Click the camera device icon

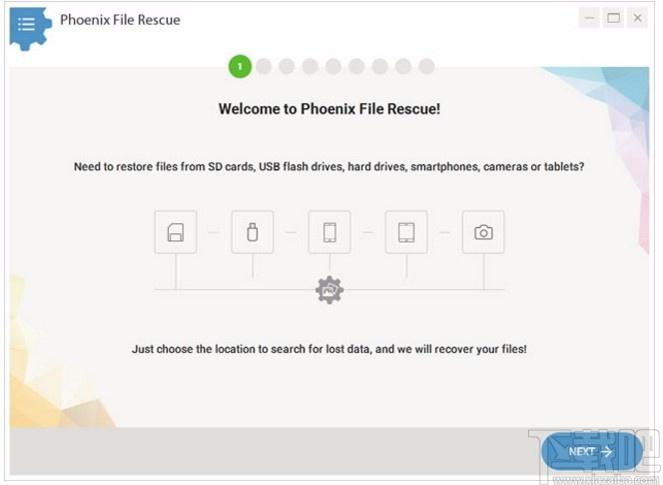[x=483, y=232]
